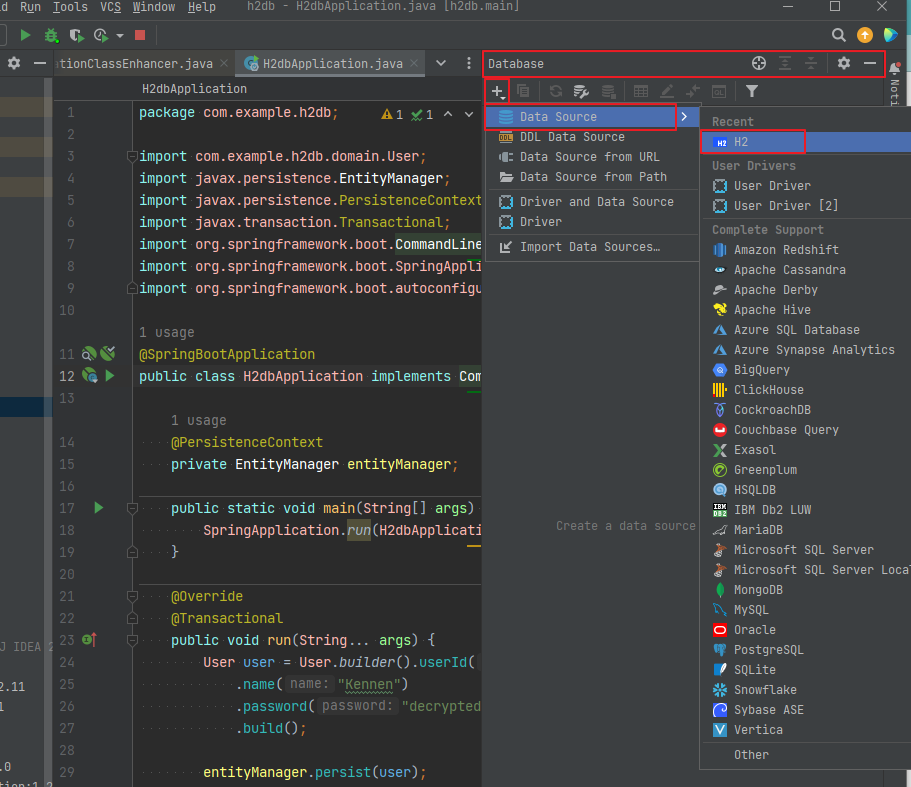Collapse project panel with minus icon
Image resolution: width=911 pixels, height=787 pixels.
pyautogui.click(x=40, y=63)
